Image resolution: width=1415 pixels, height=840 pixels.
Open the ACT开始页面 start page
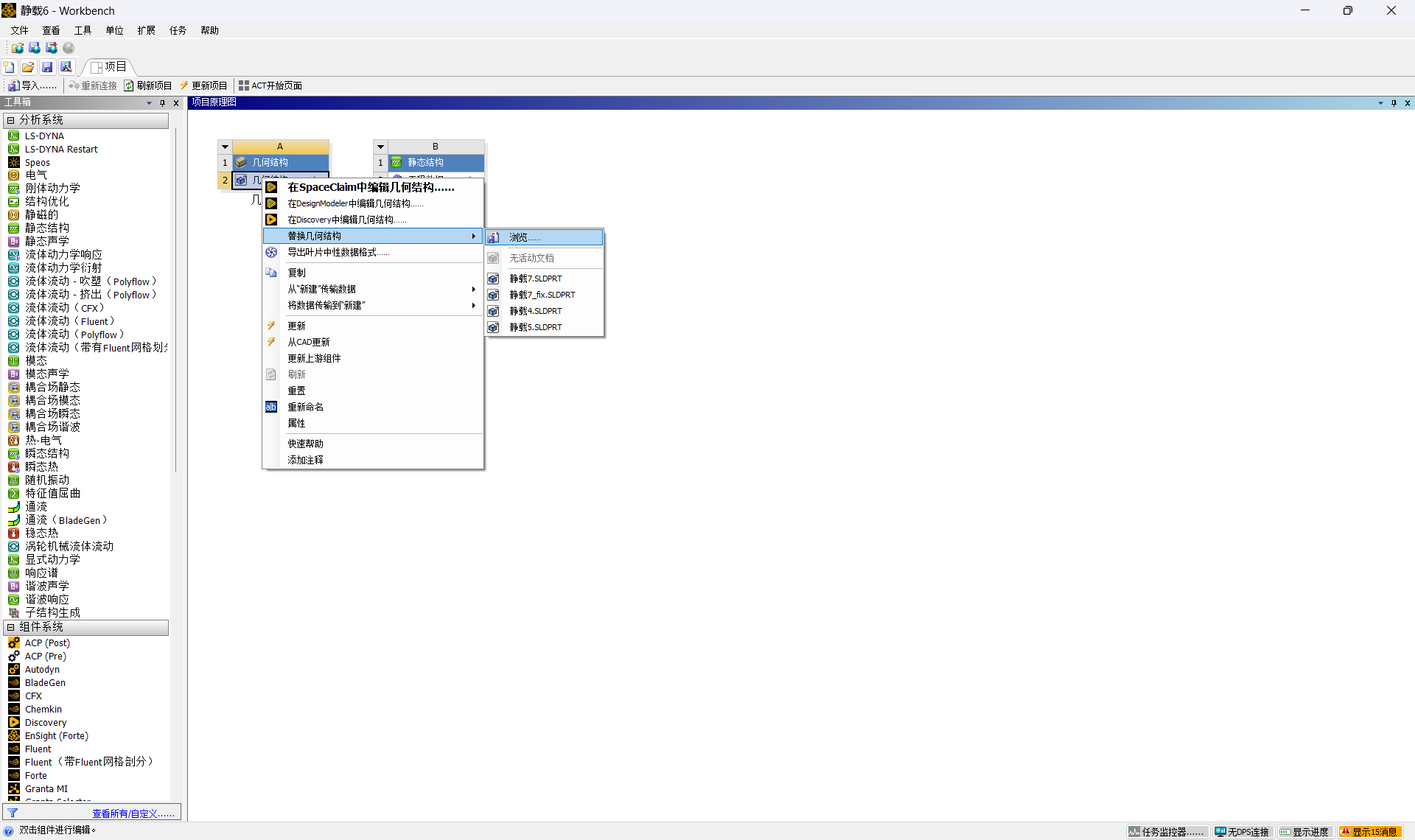(270, 85)
